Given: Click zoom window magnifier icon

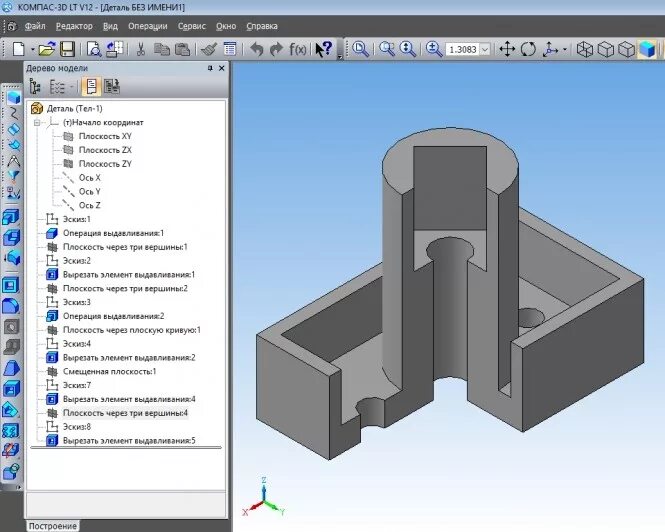Looking at the screenshot, I should (x=360, y=49).
